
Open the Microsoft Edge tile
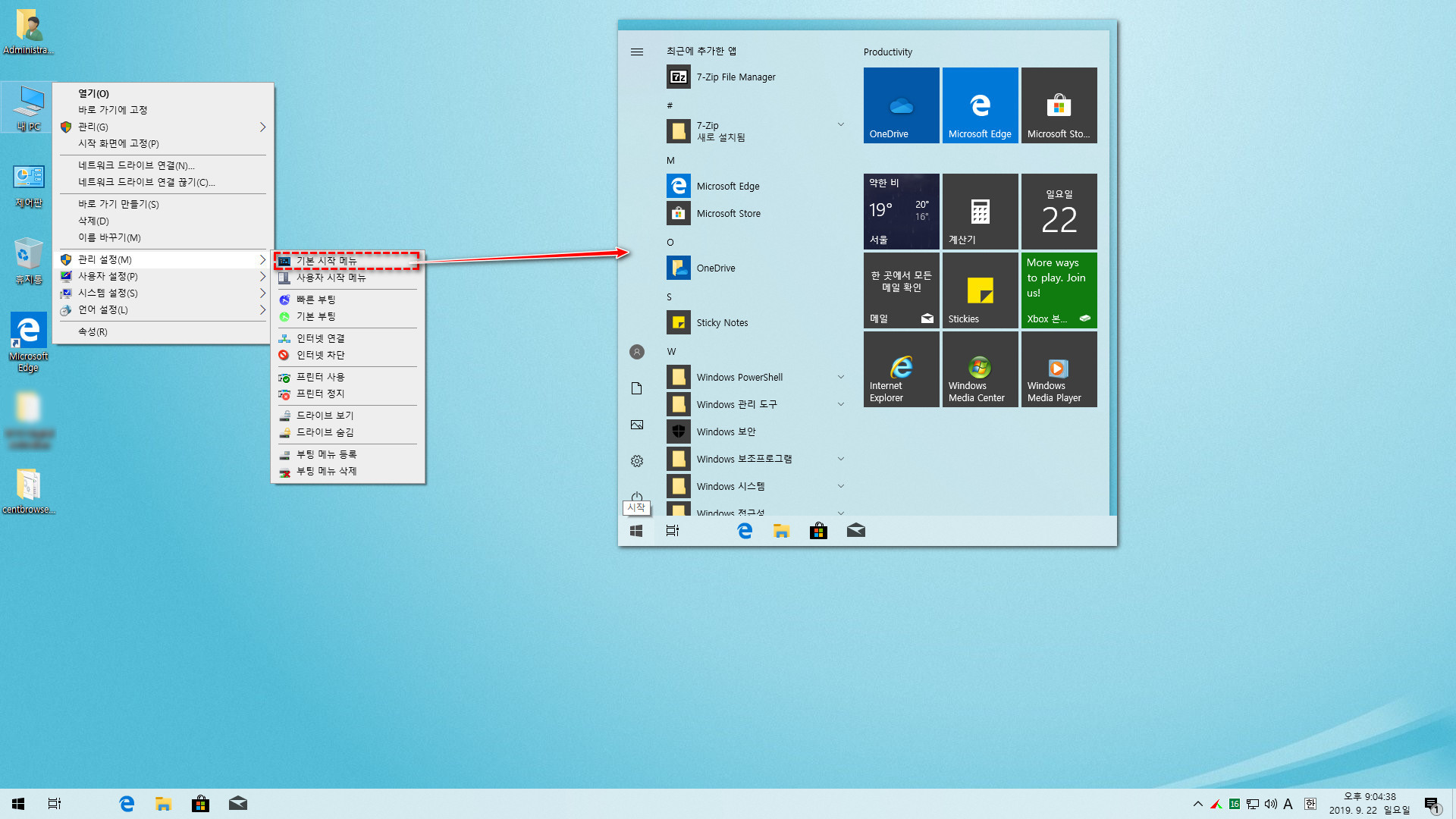[x=980, y=105]
